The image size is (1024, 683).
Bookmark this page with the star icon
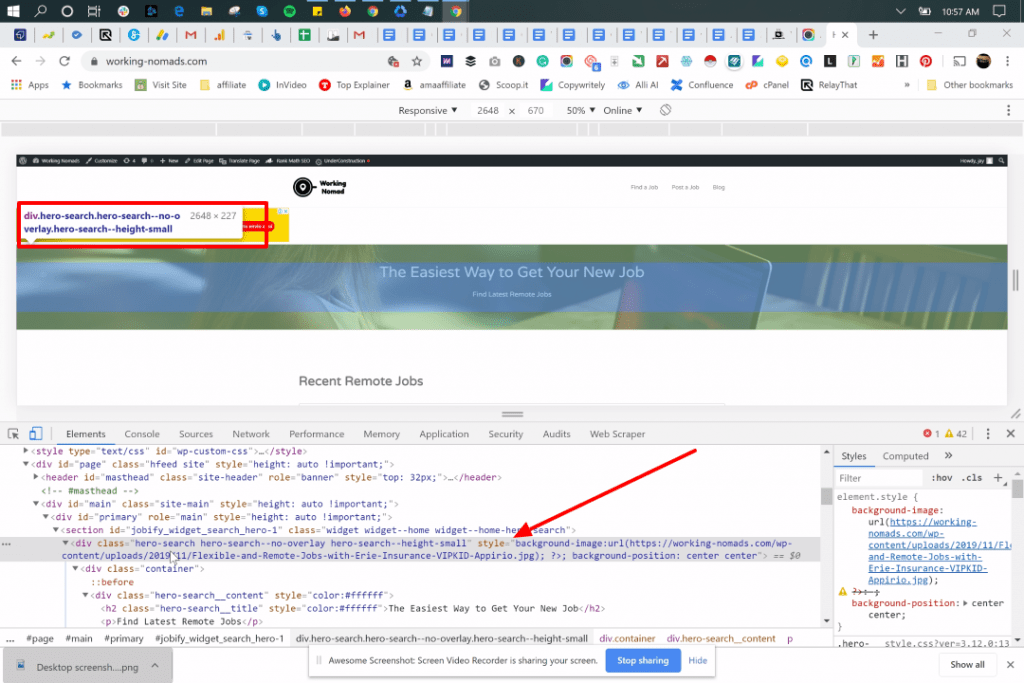(x=417, y=61)
